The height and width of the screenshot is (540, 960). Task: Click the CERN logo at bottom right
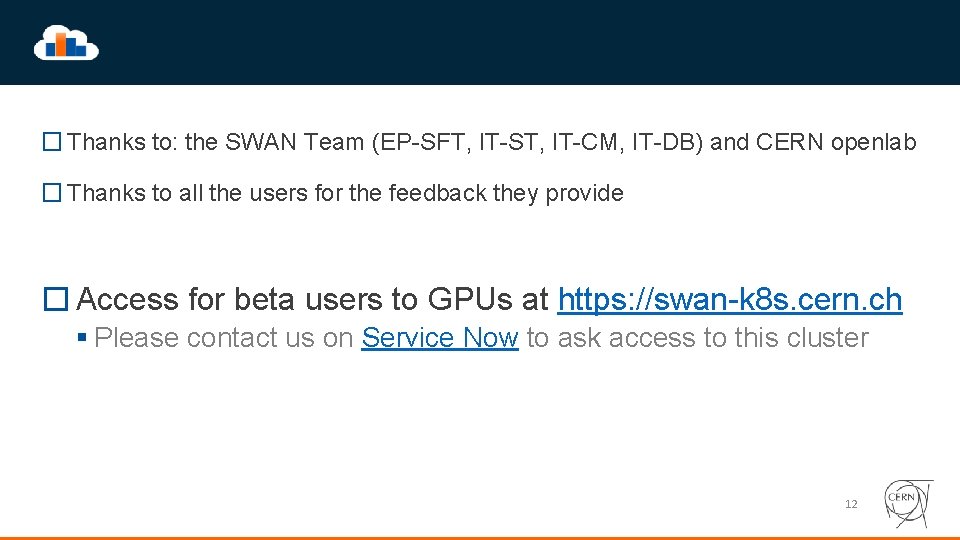(908, 503)
